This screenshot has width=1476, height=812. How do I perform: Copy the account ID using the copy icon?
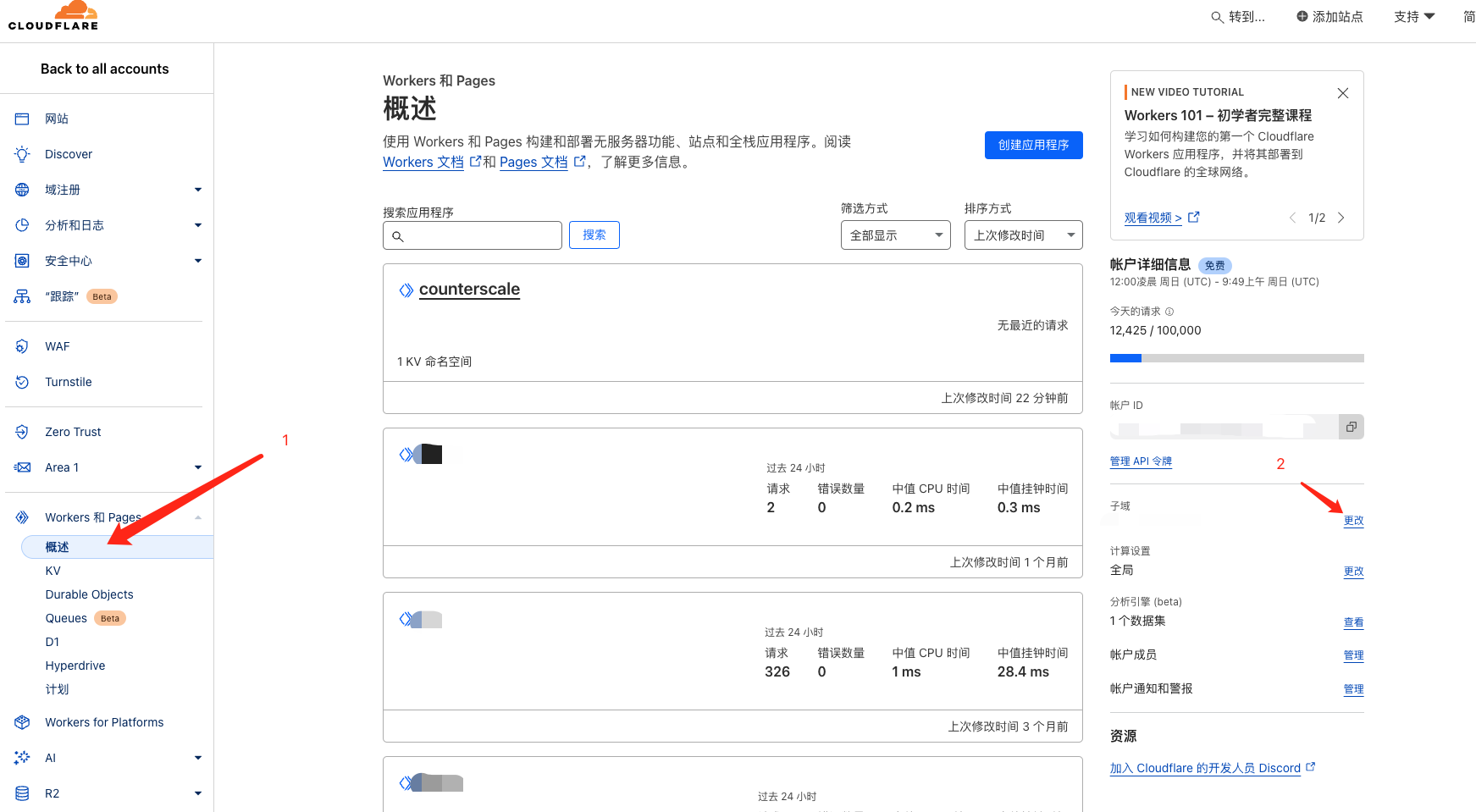(1351, 427)
